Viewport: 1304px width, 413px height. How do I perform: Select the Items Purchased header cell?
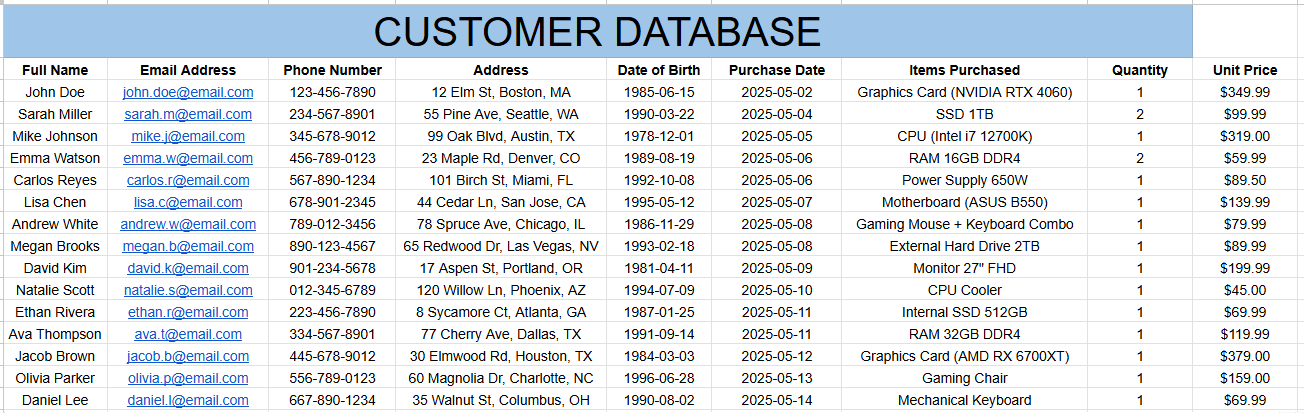tap(965, 70)
